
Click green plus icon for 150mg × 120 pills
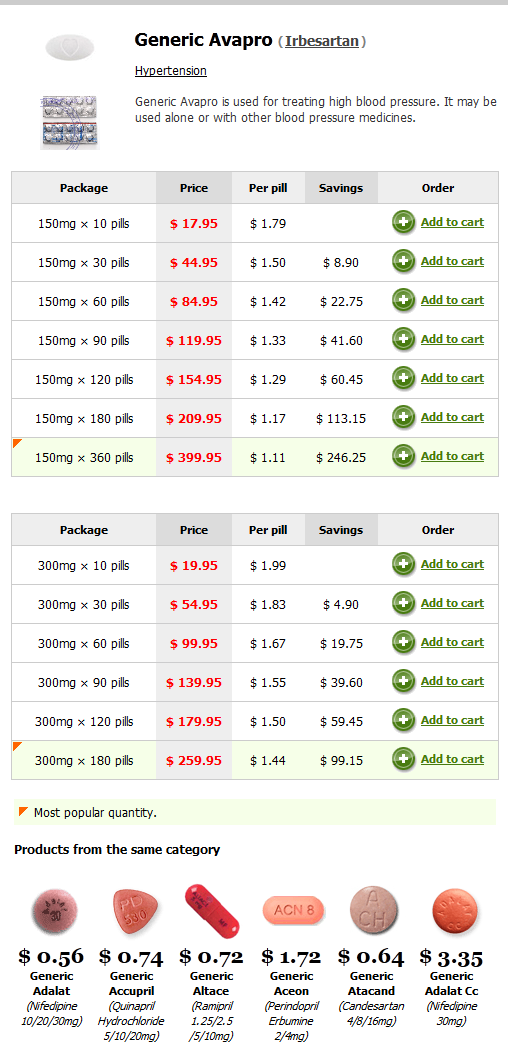[x=403, y=378]
